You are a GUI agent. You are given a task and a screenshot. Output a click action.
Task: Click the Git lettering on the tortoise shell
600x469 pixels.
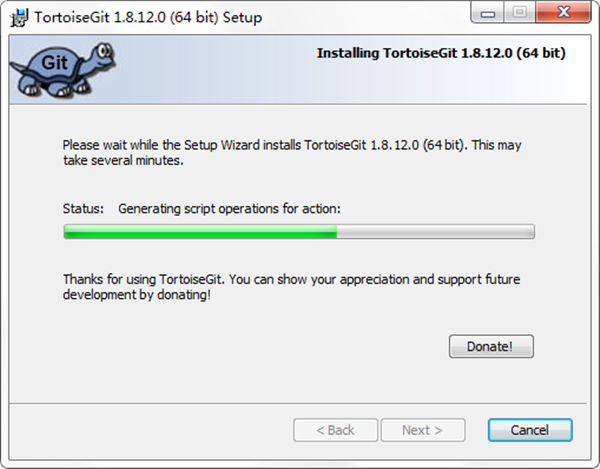[x=54, y=63]
